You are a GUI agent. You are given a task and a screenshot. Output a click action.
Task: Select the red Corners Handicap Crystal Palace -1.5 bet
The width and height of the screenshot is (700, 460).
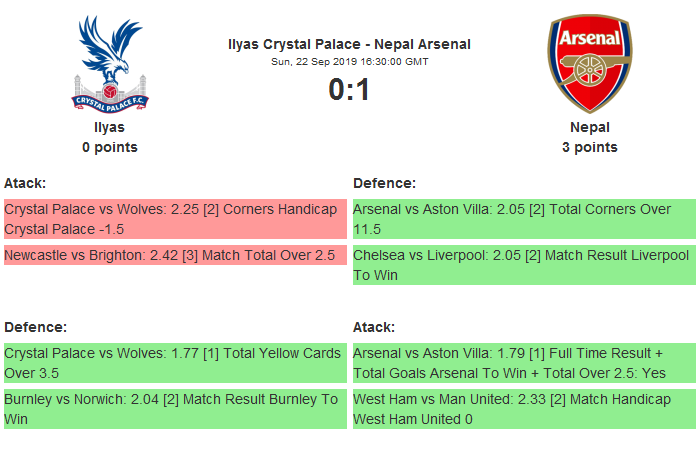click(x=175, y=219)
